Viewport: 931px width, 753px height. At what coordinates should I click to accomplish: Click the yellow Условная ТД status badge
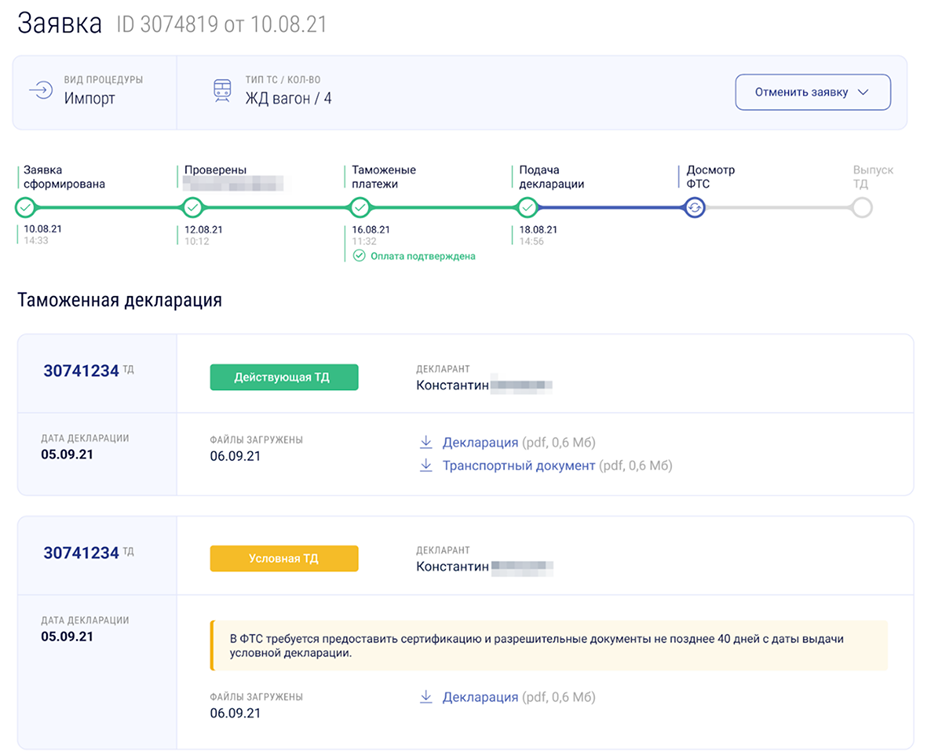(x=283, y=558)
